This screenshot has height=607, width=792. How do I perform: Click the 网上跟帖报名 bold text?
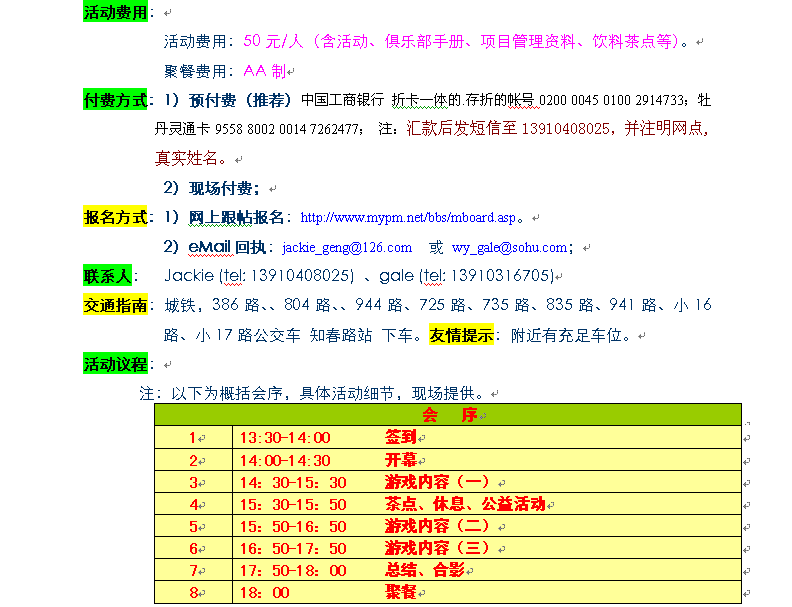tap(236, 217)
